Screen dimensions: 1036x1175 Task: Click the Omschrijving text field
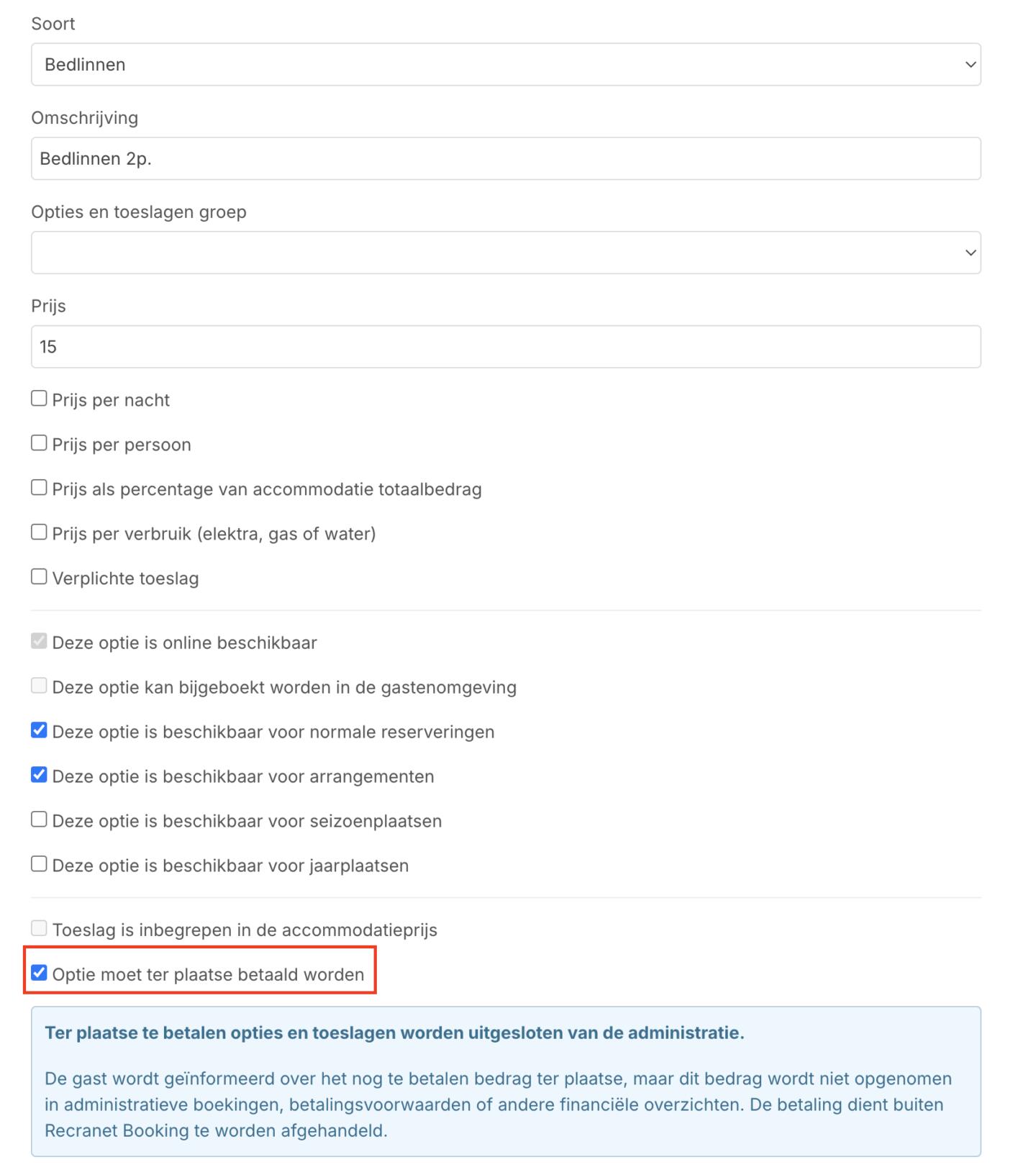(x=505, y=158)
